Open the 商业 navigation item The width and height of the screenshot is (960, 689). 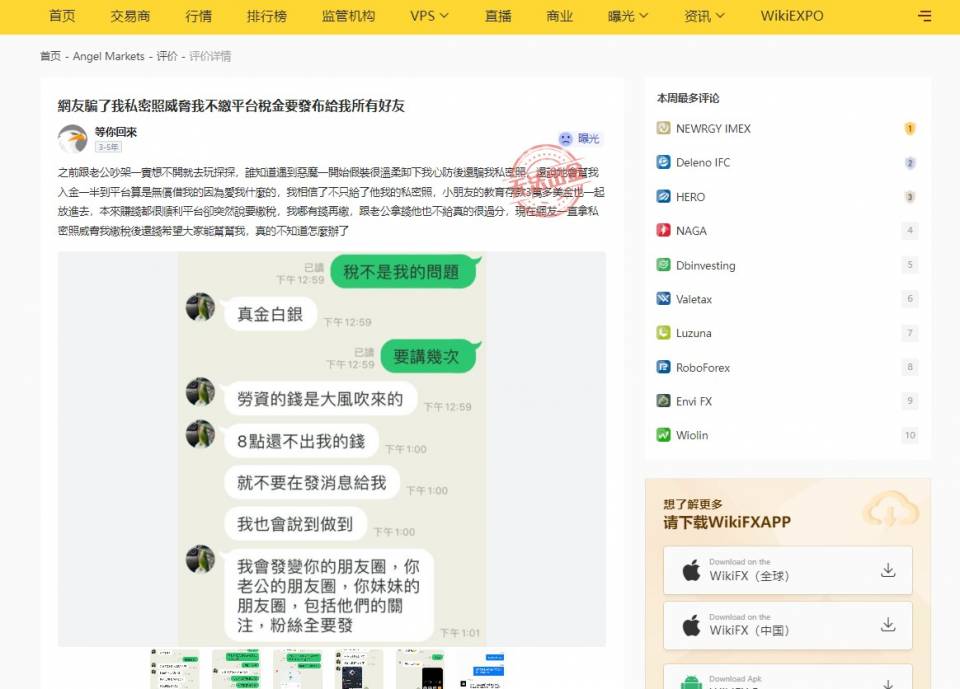click(560, 16)
